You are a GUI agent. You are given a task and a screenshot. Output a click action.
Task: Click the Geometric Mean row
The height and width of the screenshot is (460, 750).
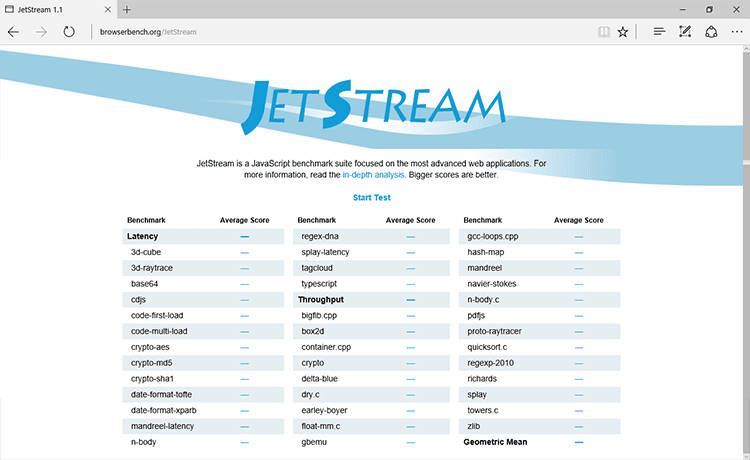point(540,442)
